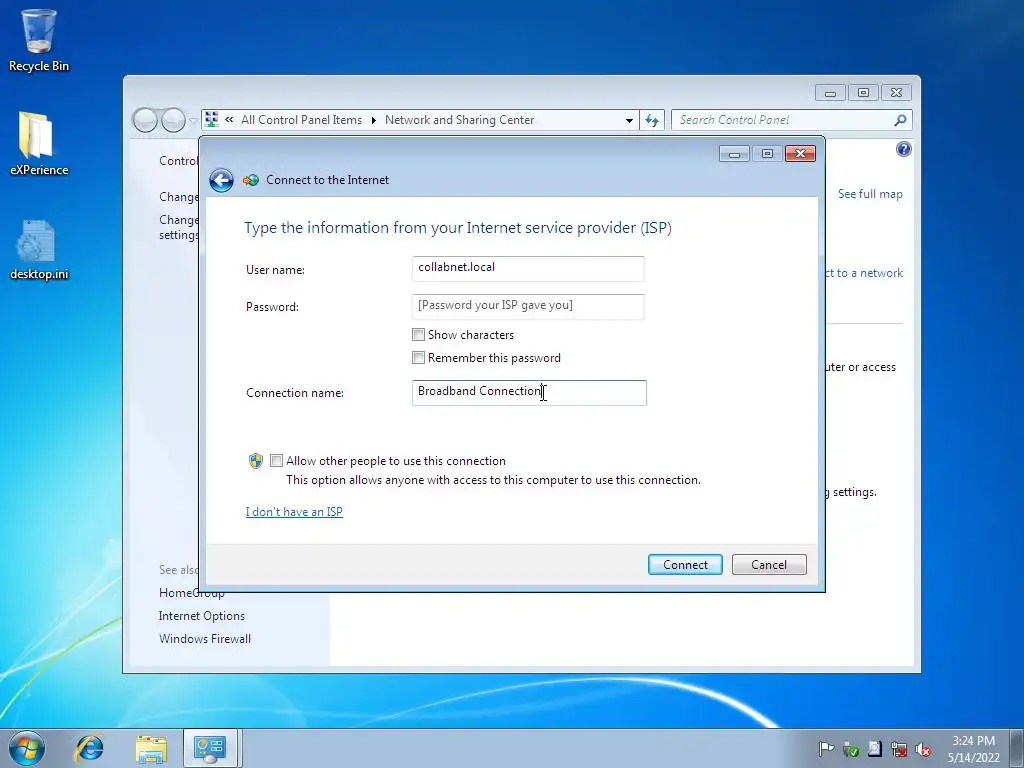Viewport: 1024px width, 768px height.
Task: Focus the Password field
Action: pyautogui.click(x=528, y=306)
